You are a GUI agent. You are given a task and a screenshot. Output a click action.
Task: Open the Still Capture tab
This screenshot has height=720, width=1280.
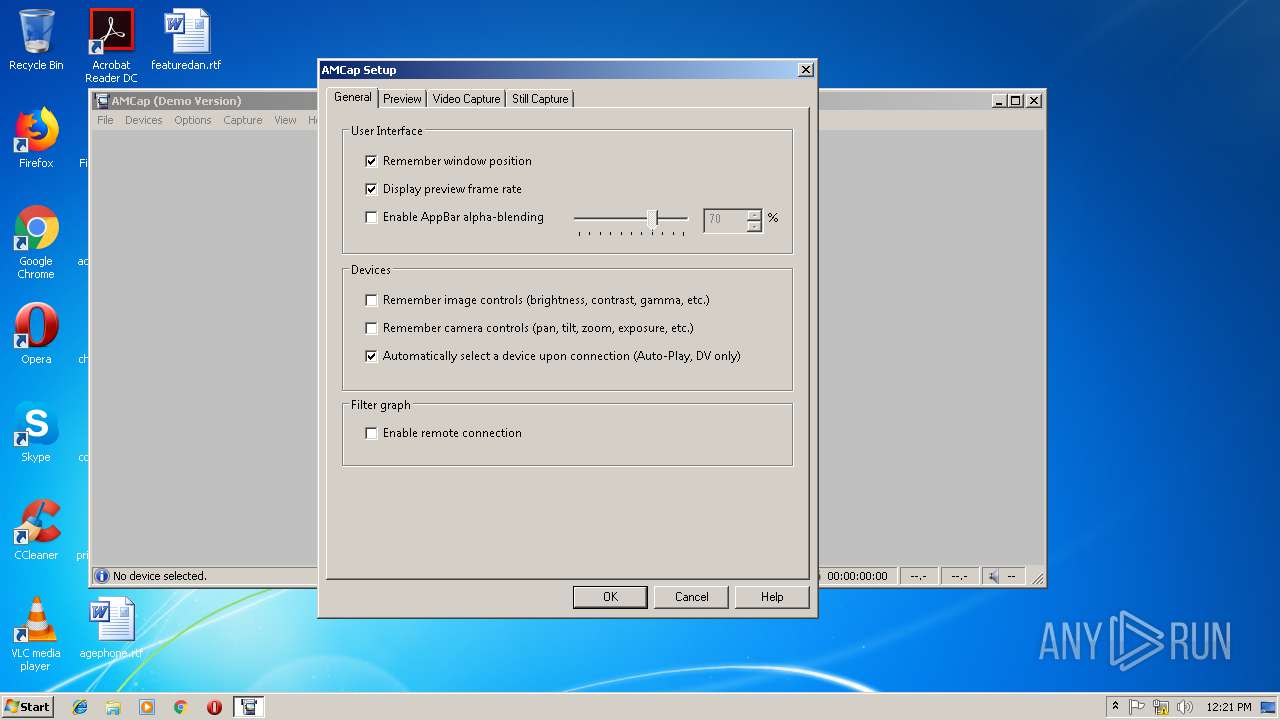coord(540,99)
